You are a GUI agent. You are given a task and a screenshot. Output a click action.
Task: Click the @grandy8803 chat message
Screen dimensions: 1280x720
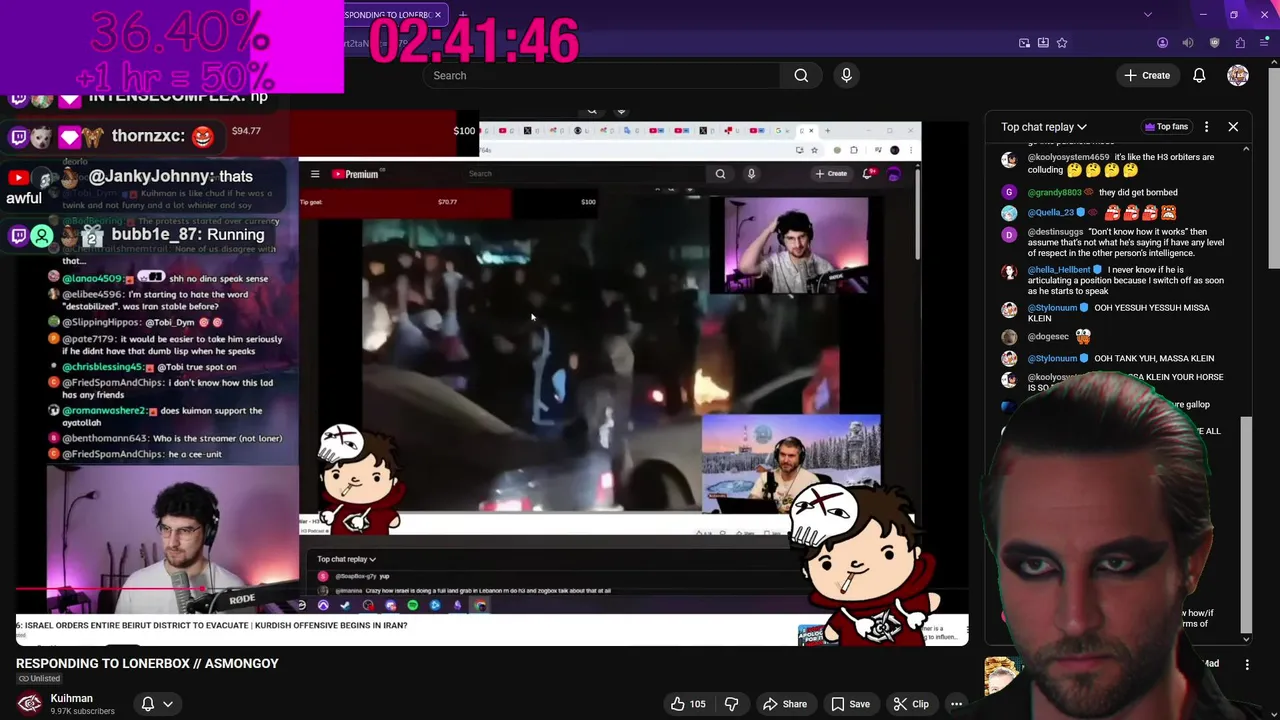point(1138,192)
